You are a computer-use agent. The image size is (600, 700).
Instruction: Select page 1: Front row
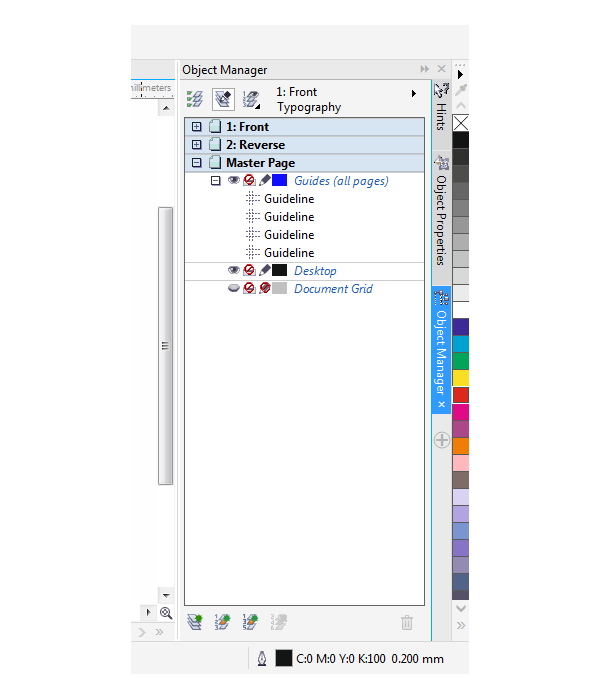pos(304,127)
